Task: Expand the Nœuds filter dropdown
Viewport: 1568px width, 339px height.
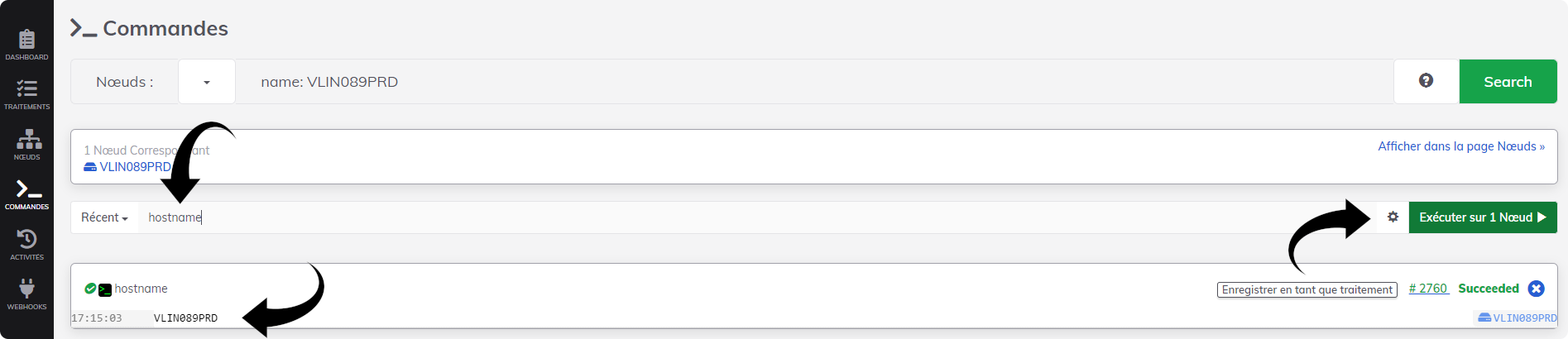Action: point(207,81)
